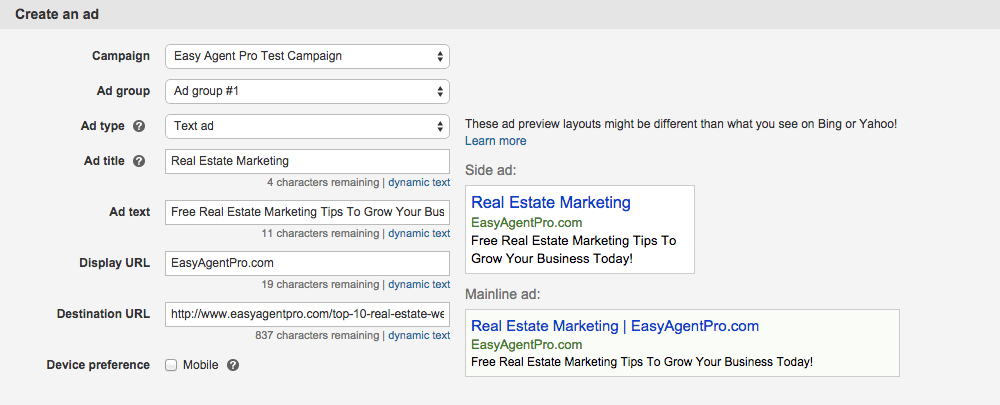Select '19 characters remaining' text
The height and width of the screenshot is (405, 1000).
coord(320,284)
